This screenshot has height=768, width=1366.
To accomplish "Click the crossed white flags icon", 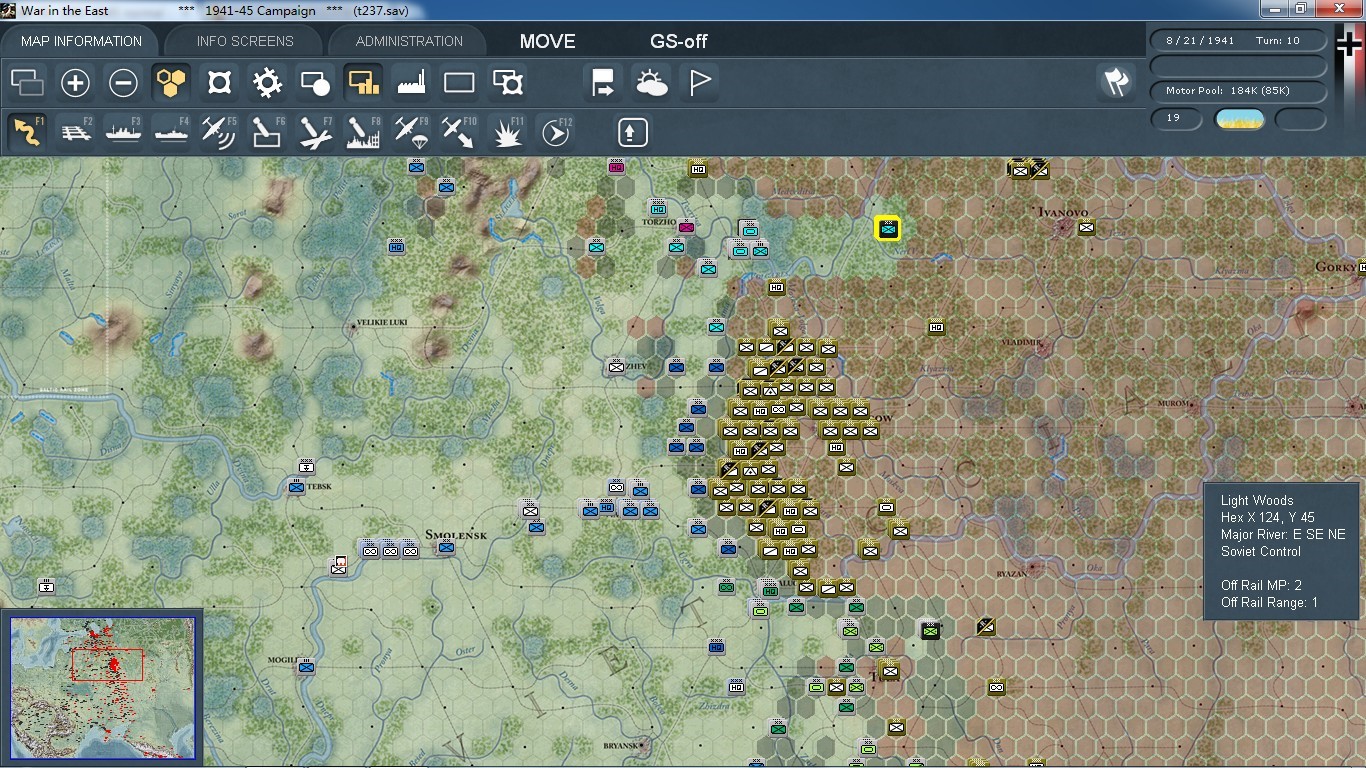I will click(x=1116, y=83).
